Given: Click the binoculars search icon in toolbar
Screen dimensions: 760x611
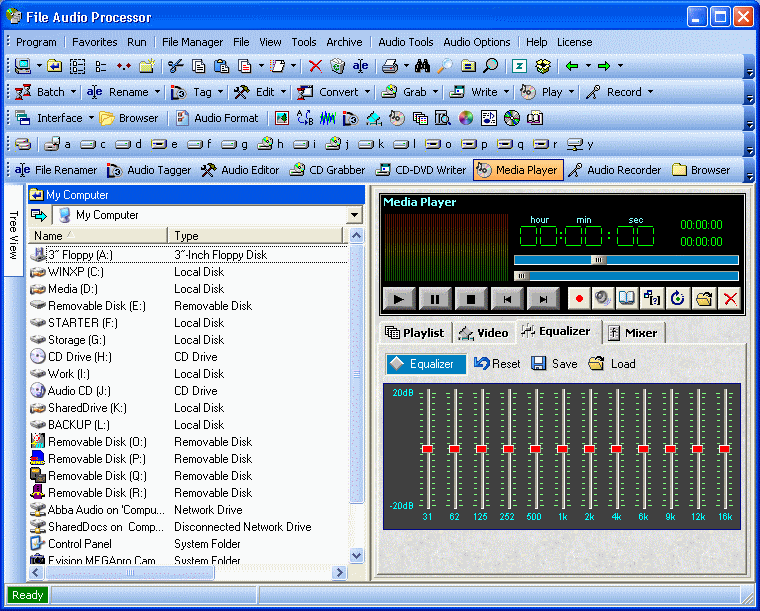Looking at the screenshot, I should click(x=422, y=66).
